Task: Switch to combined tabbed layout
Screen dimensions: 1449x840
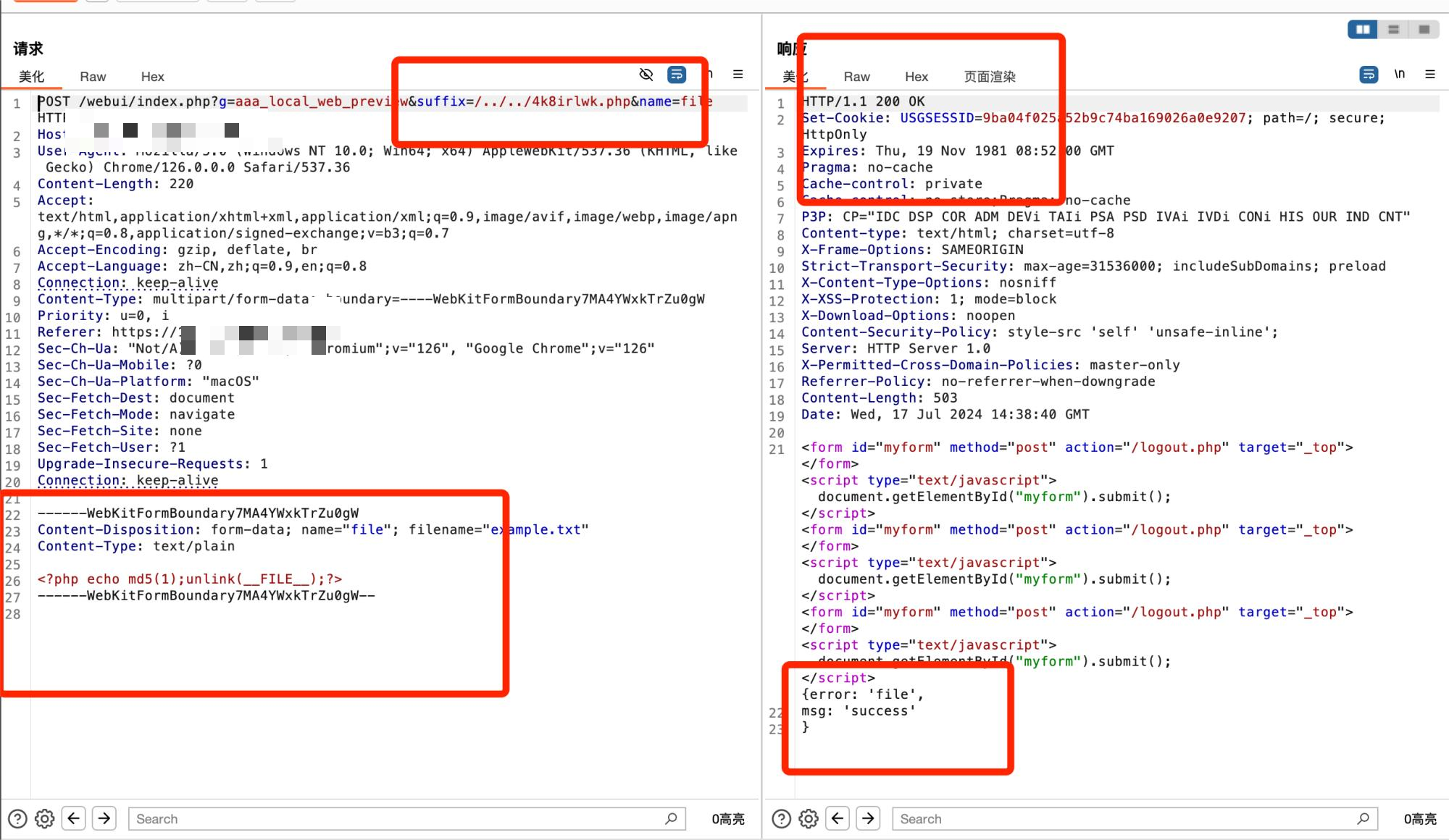Action: pyautogui.click(x=1424, y=30)
